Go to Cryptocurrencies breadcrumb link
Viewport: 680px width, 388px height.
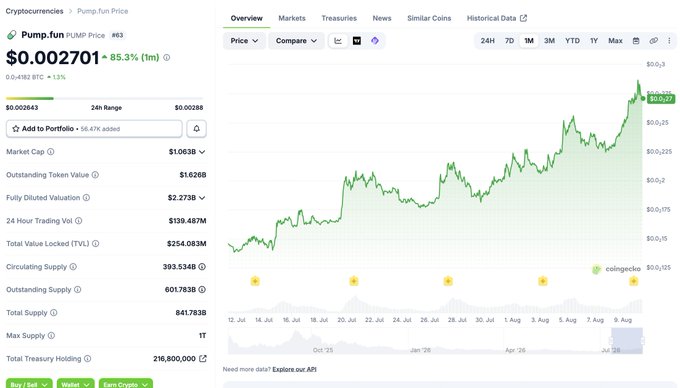click(x=34, y=11)
